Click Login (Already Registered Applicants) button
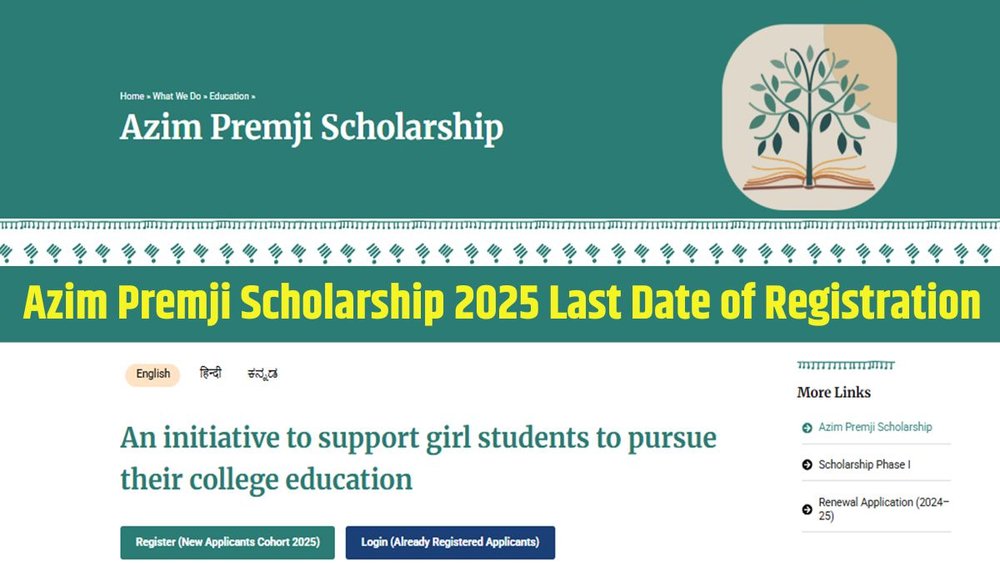The image size is (1000, 563). [x=450, y=543]
